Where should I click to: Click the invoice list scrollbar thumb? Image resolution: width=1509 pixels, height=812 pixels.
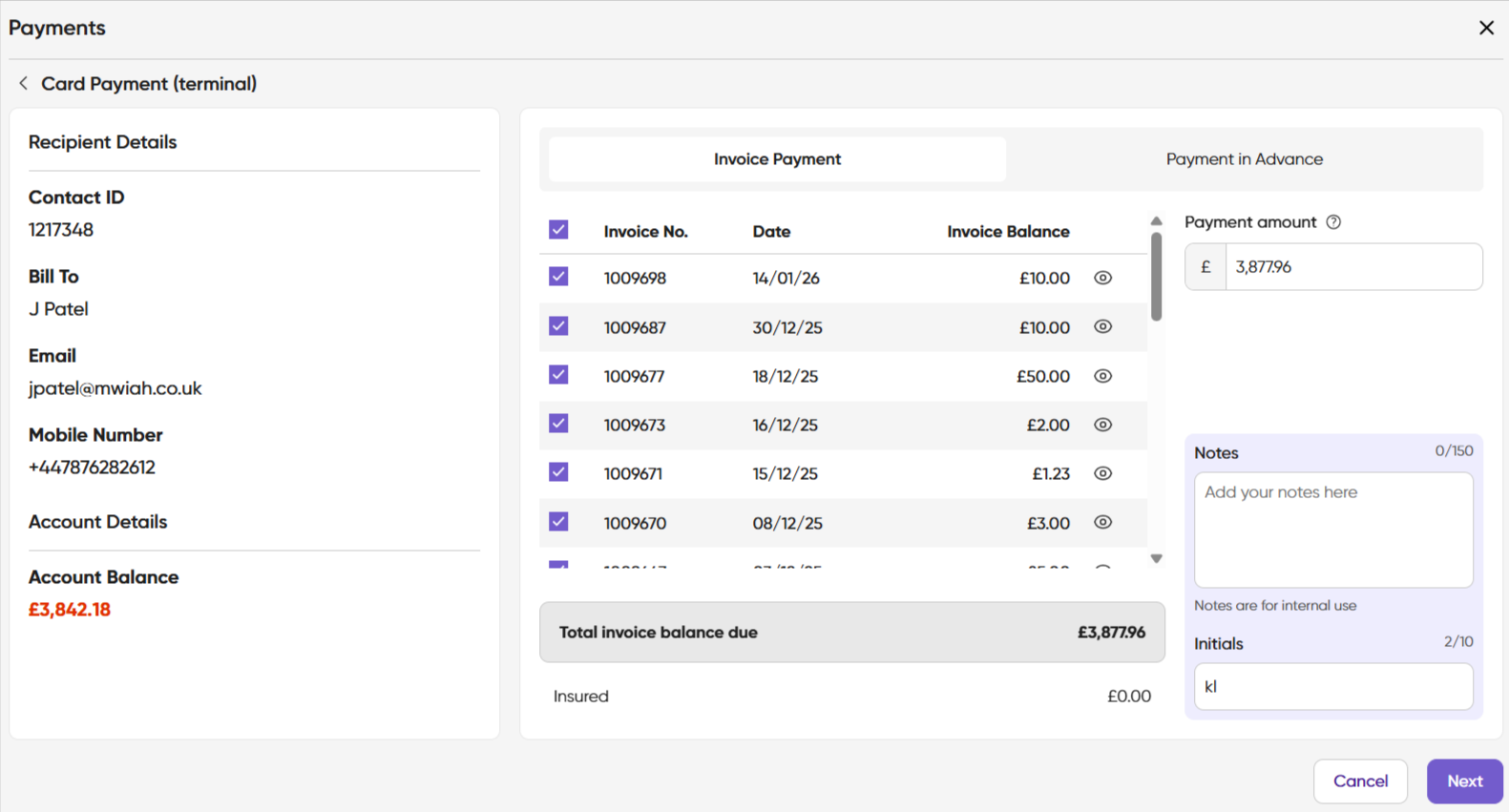(1156, 277)
